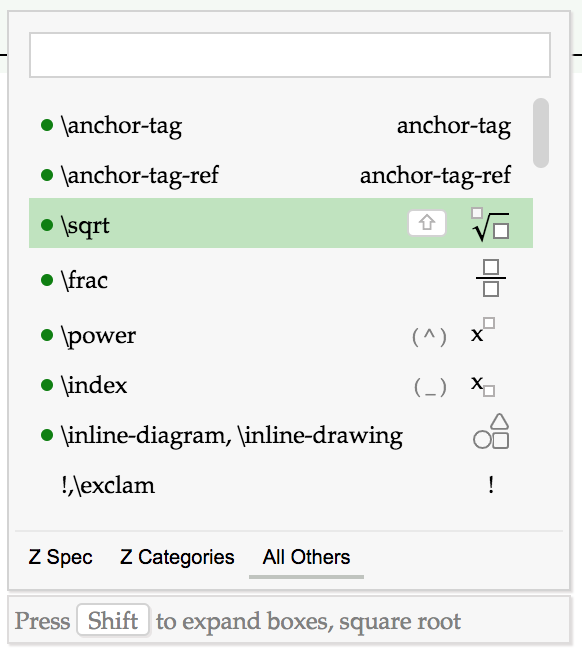Pick \inline-diagram, \inline-drawing entry

click(x=281, y=435)
